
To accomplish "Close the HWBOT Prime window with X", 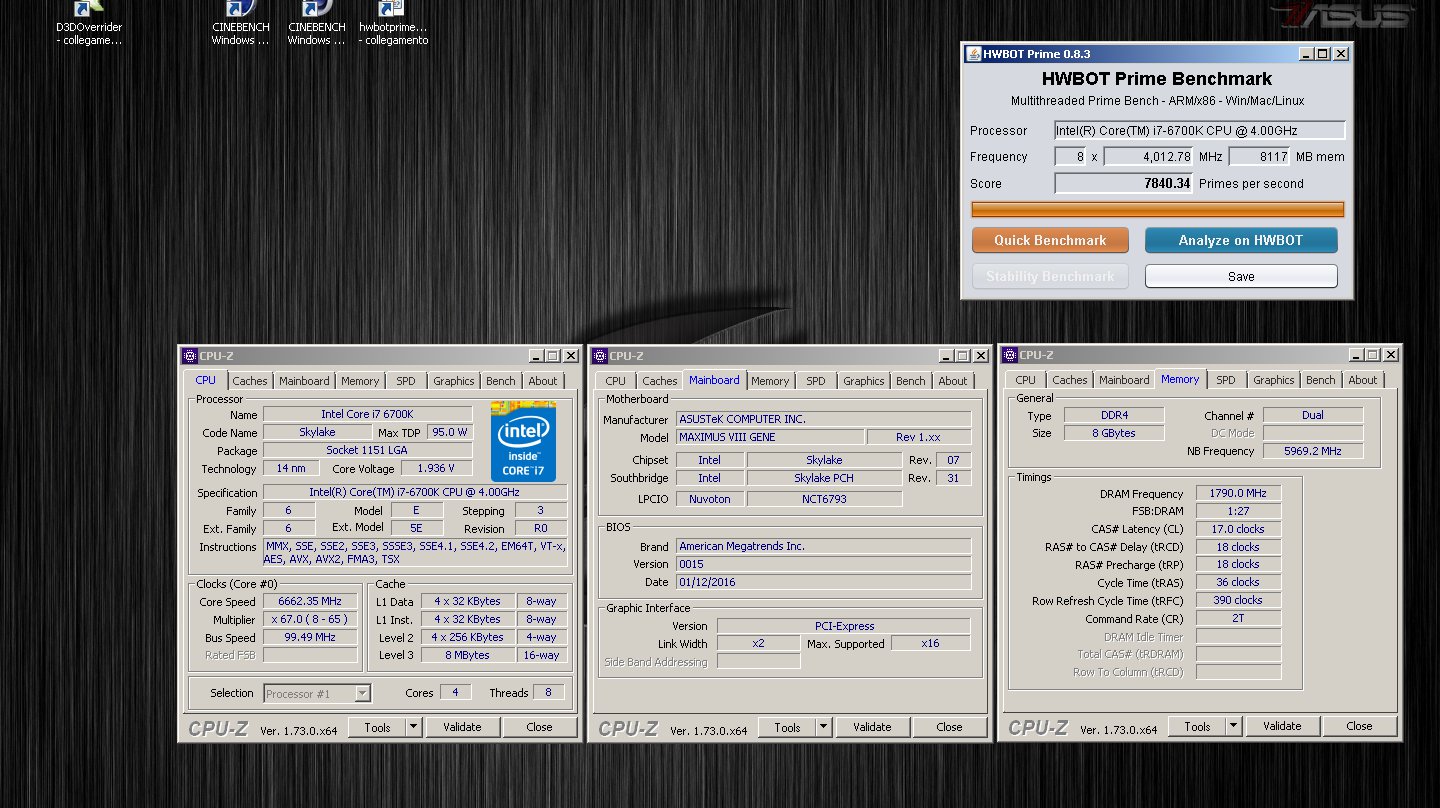I will point(1341,54).
